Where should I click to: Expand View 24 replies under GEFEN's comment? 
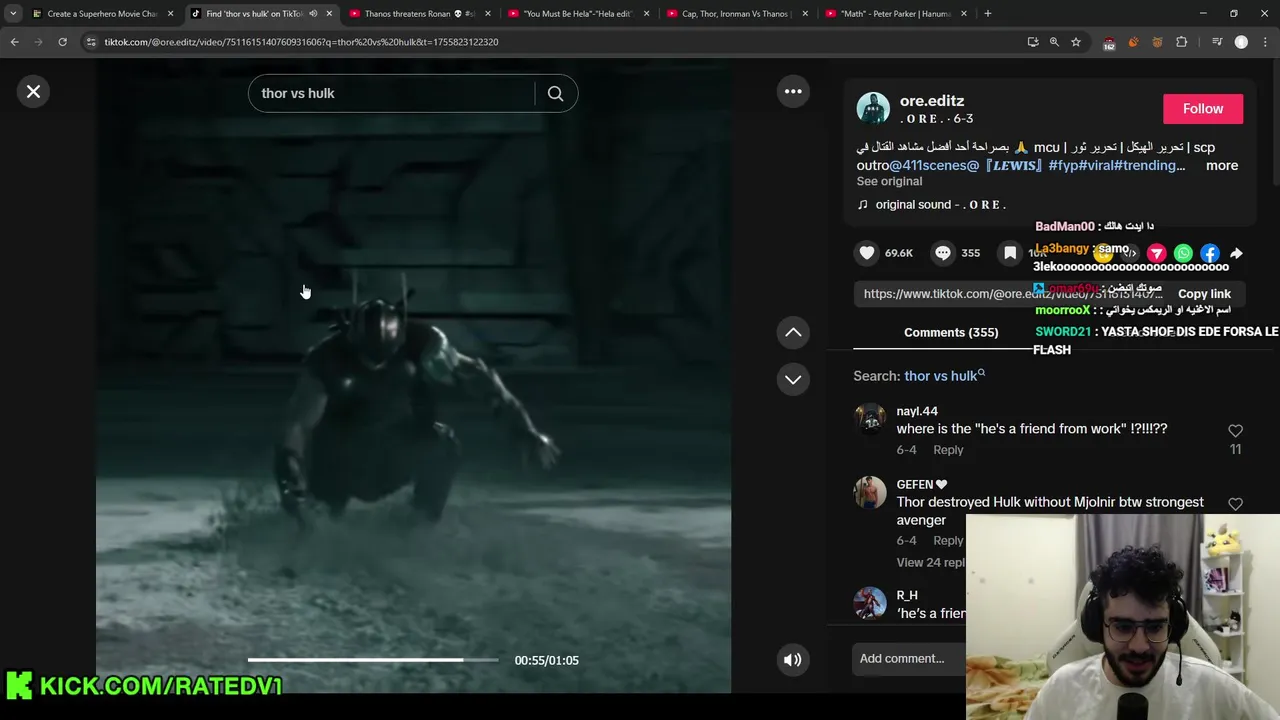click(931, 563)
